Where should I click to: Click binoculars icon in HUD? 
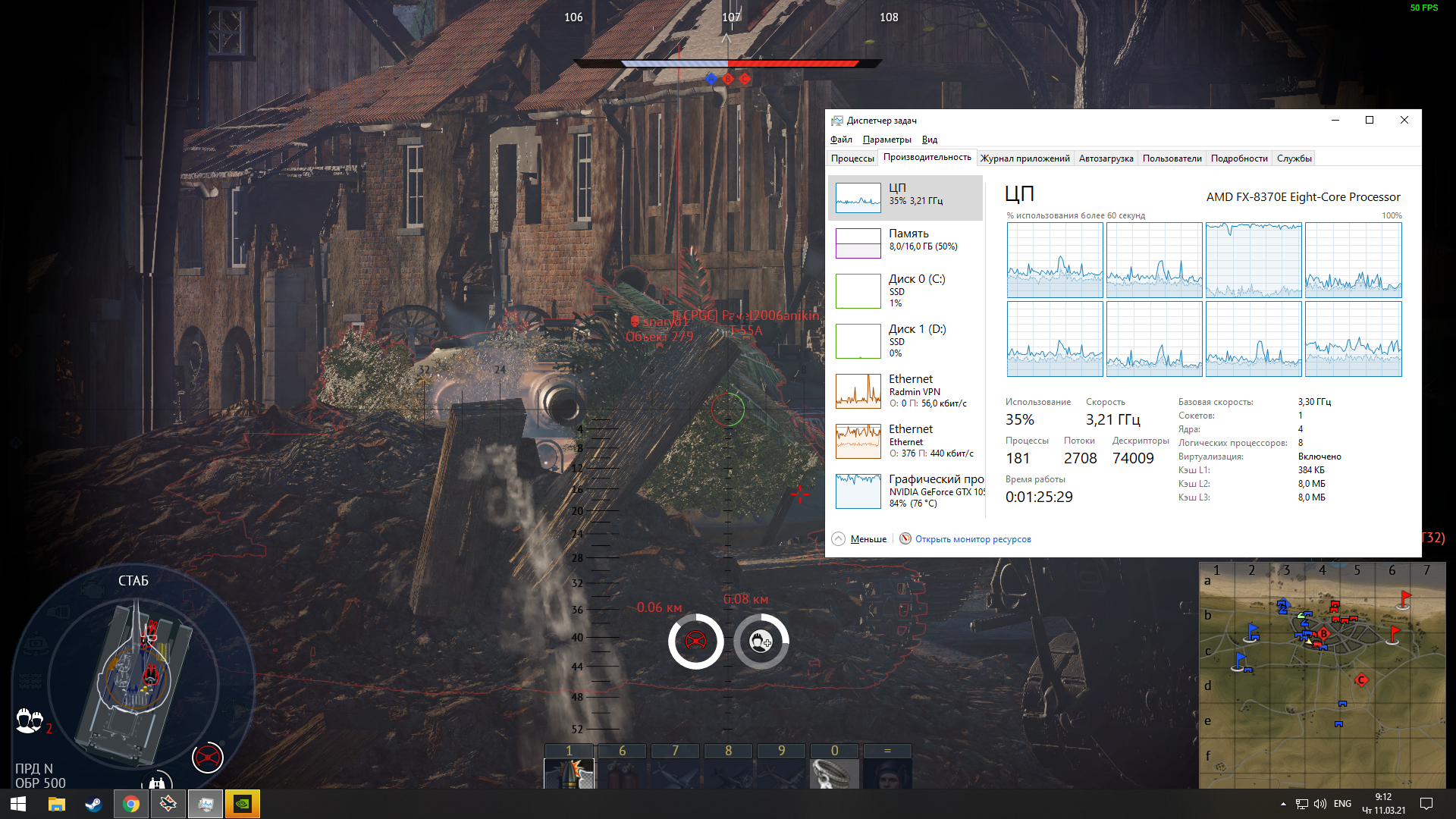tap(157, 783)
